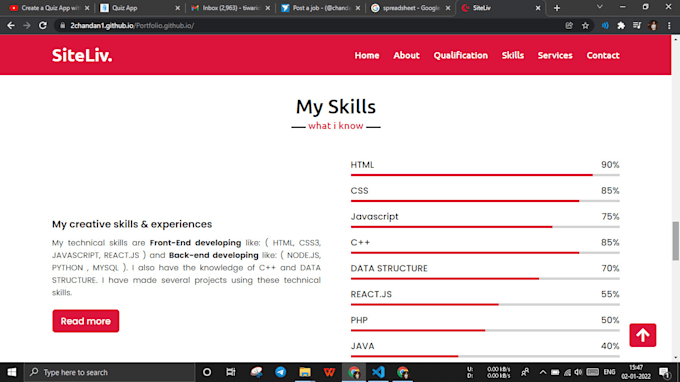Screen dimensions: 680x382
Task: Click the Javascript skill progress bar
Action: coord(485,227)
